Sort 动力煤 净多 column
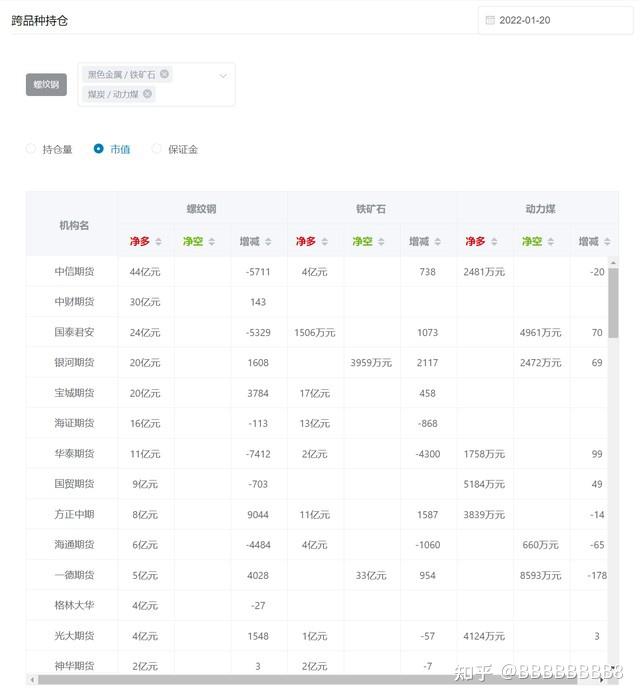This screenshot has width=640, height=698. tap(496, 242)
